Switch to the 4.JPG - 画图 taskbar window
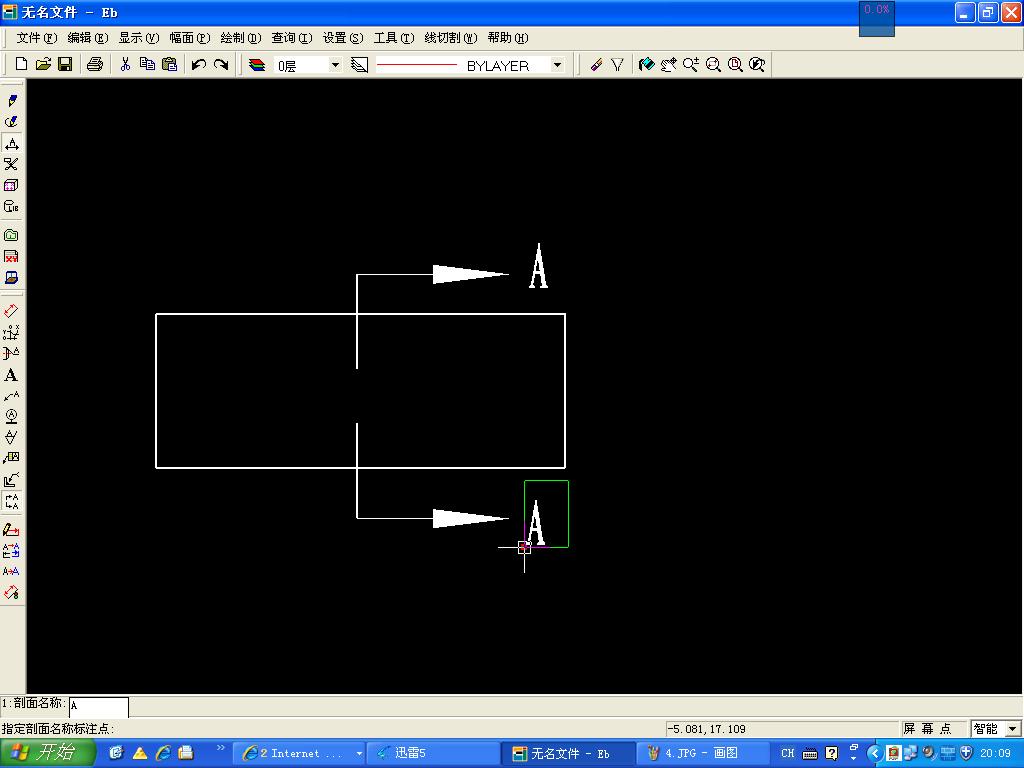 pyautogui.click(x=701, y=753)
